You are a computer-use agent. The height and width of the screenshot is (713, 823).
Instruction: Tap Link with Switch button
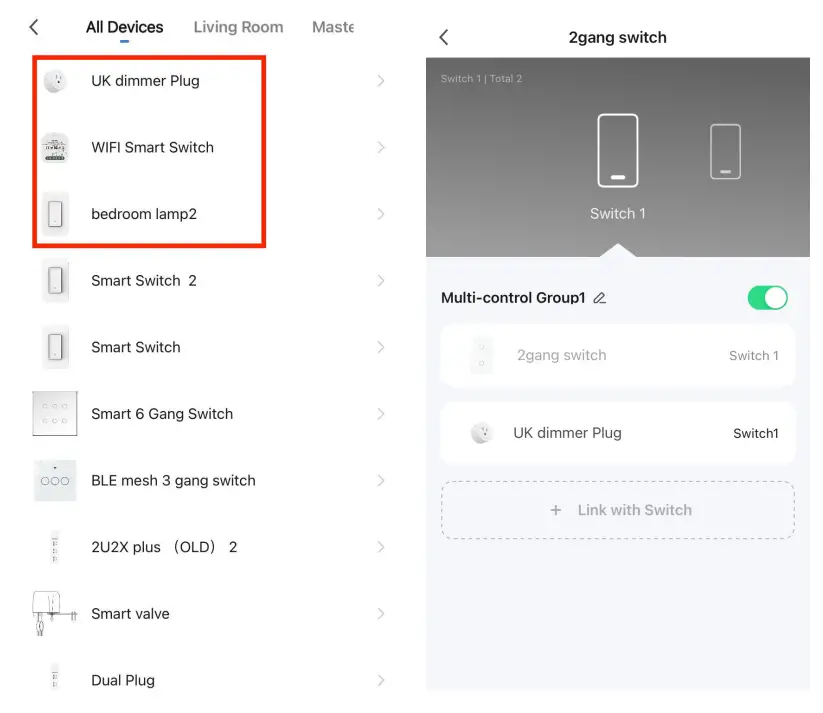[x=618, y=510]
